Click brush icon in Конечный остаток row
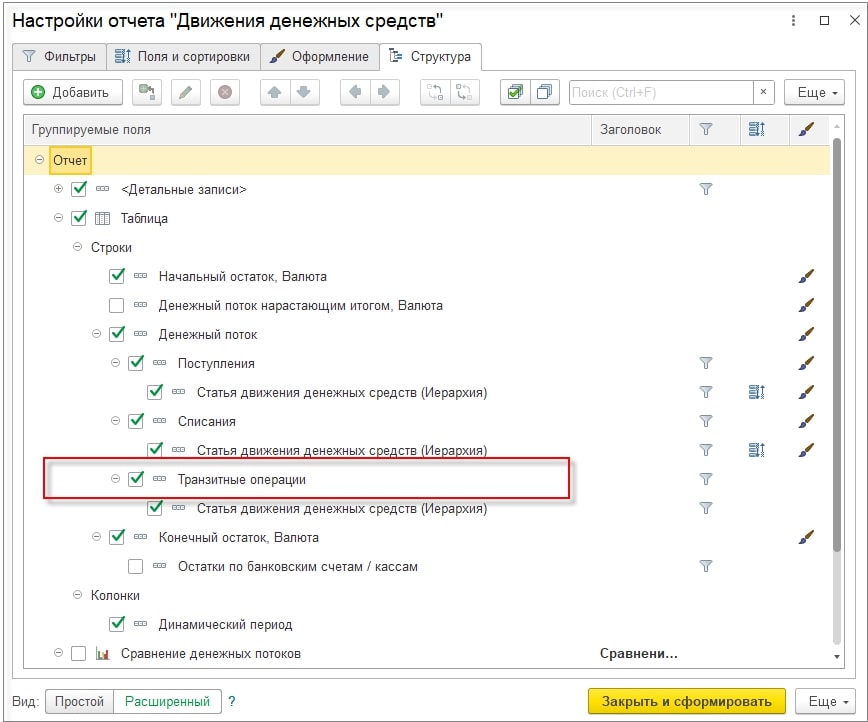Image resolution: width=868 pixels, height=722 pixels. [806, 537]
